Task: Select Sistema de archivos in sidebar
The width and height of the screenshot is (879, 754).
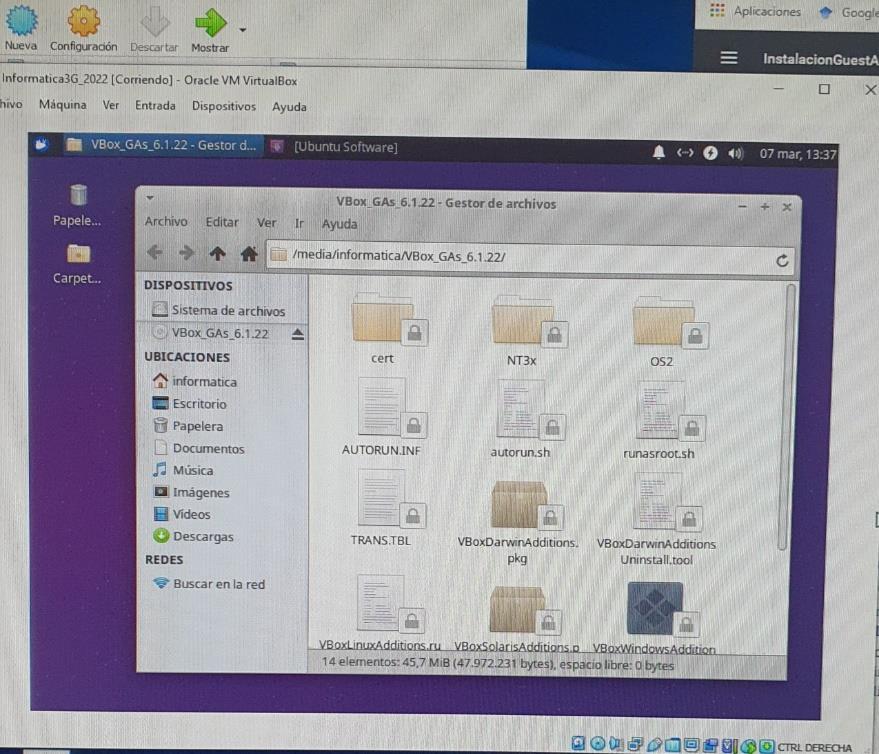Action: click(221, 310)
